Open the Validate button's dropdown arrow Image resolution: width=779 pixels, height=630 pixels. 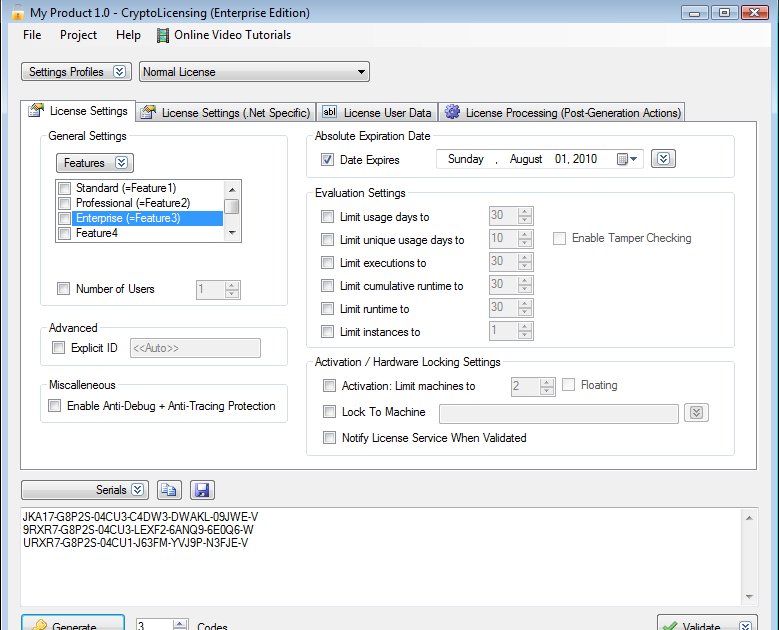coord(746,626)
